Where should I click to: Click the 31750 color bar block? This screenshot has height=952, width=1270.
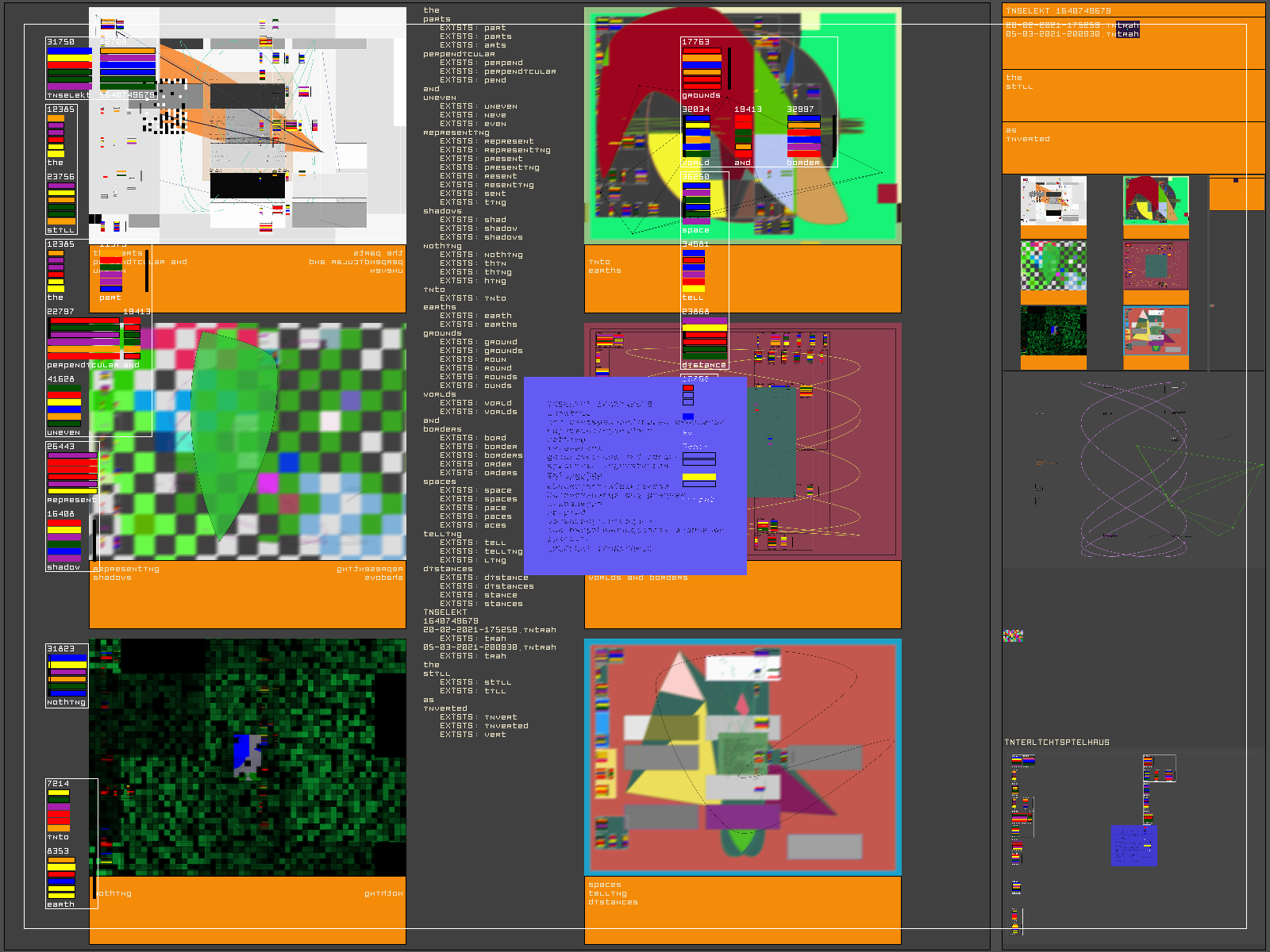pyautogui.click(x=69, y=68)
